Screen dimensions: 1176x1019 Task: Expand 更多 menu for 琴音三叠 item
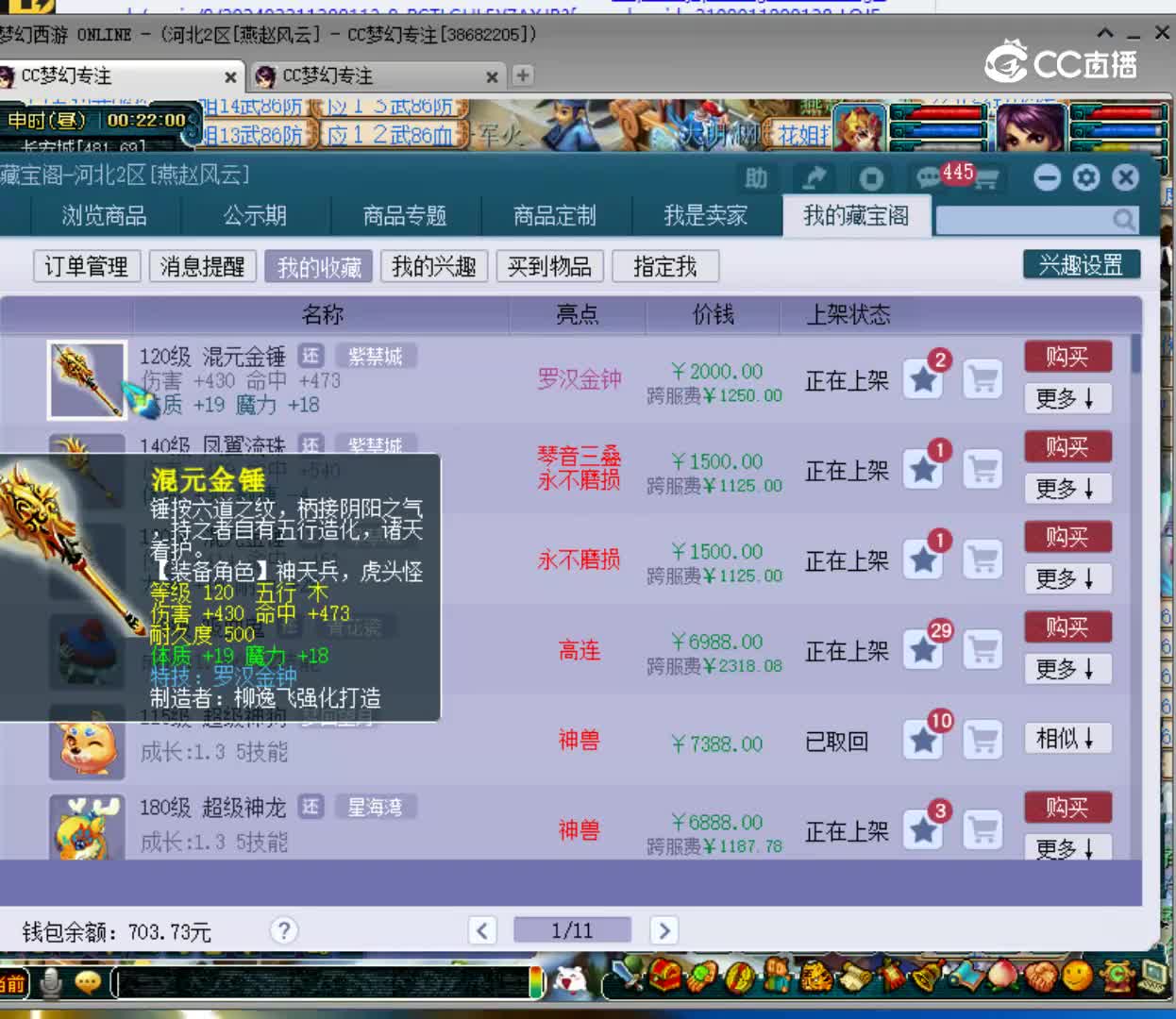(x=1067, y=488)
